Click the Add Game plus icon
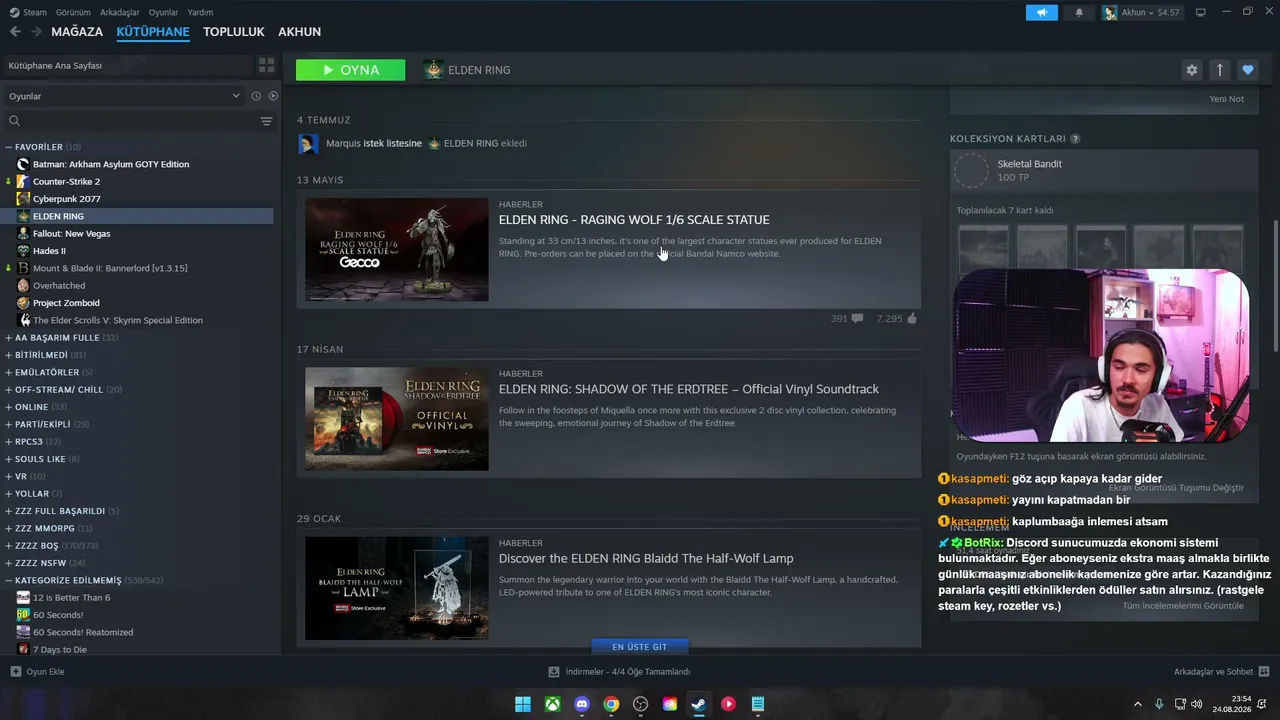Image resolution: width=1280 pixels, height=720 pixels. tap(16, 672)
